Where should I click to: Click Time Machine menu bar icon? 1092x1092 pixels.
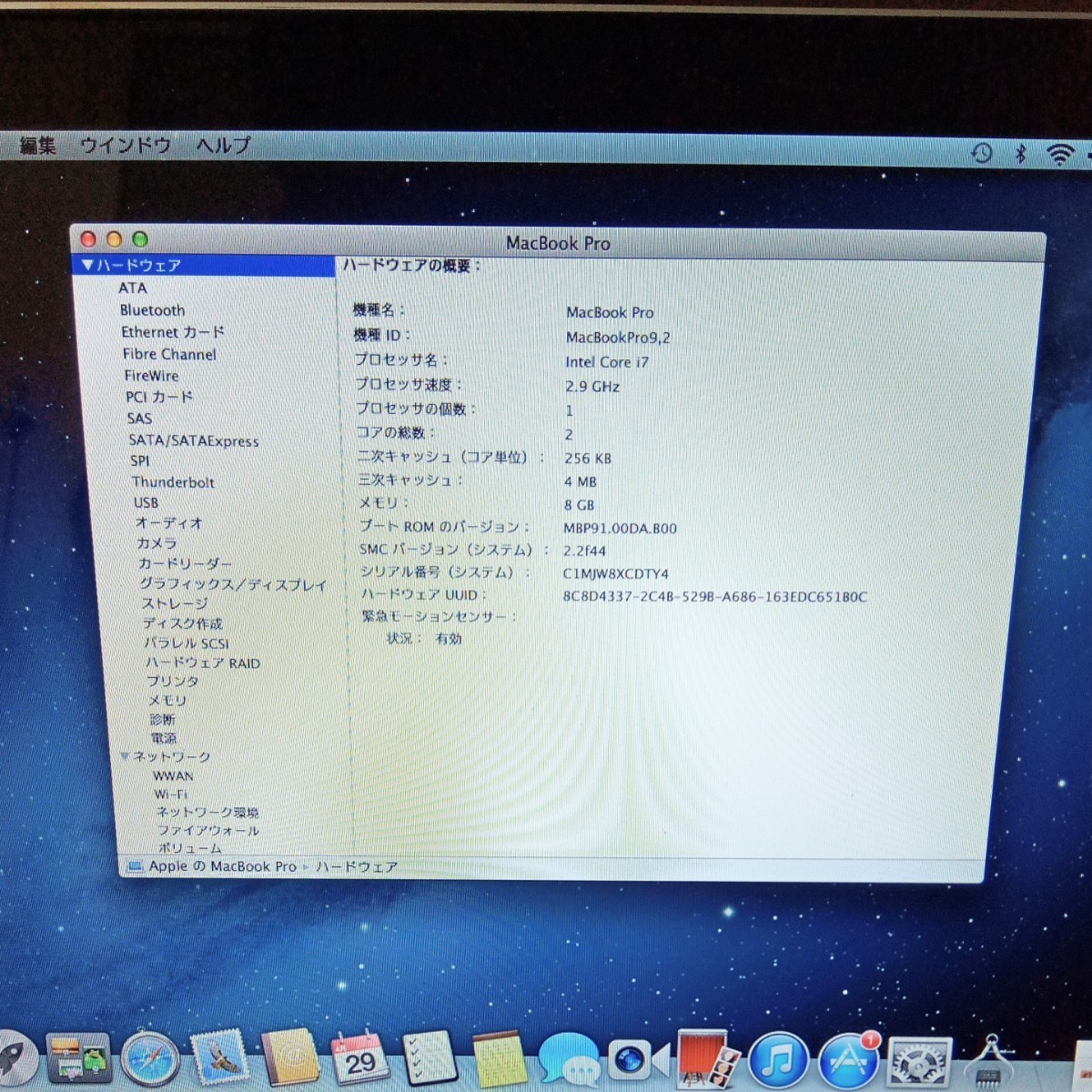point(981,153)
